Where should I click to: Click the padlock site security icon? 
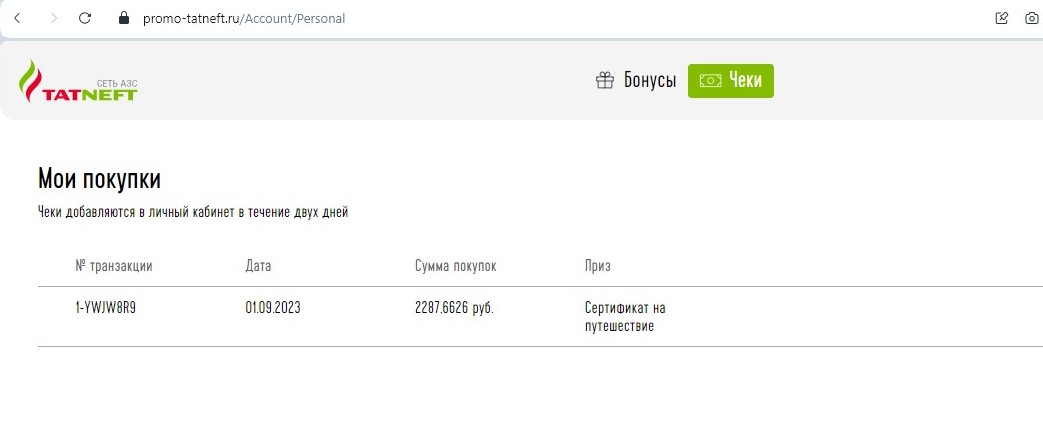[123, 19]
